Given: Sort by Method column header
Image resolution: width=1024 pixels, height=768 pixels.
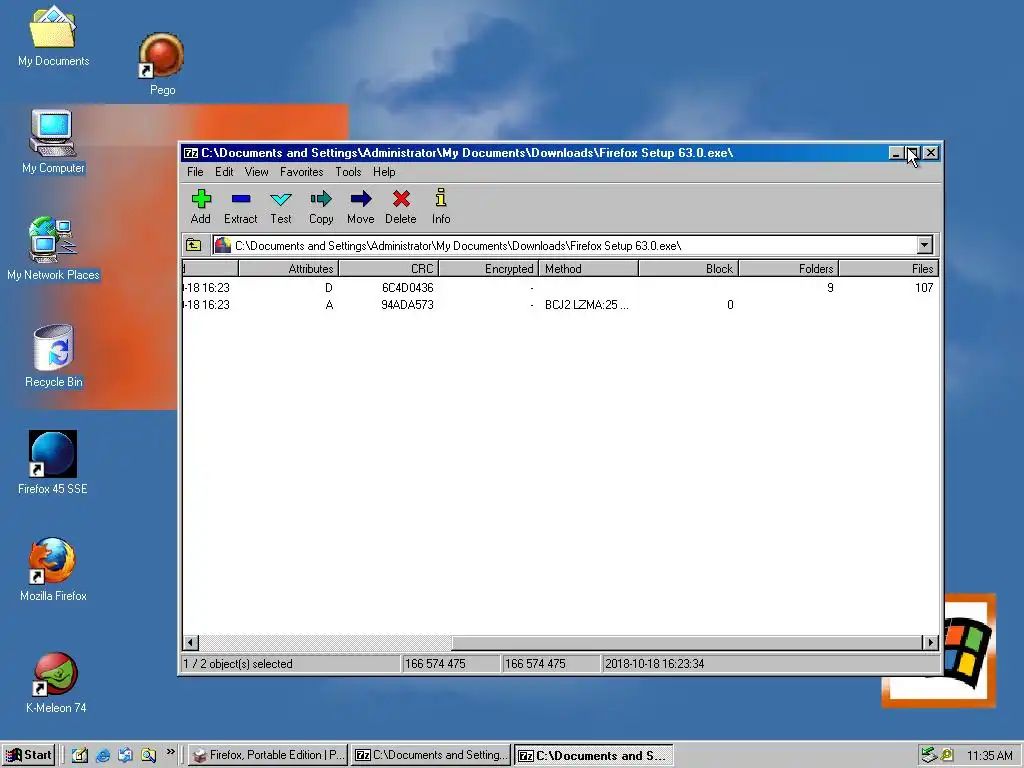Looking at the screenshot, I should tap(588, 268).
